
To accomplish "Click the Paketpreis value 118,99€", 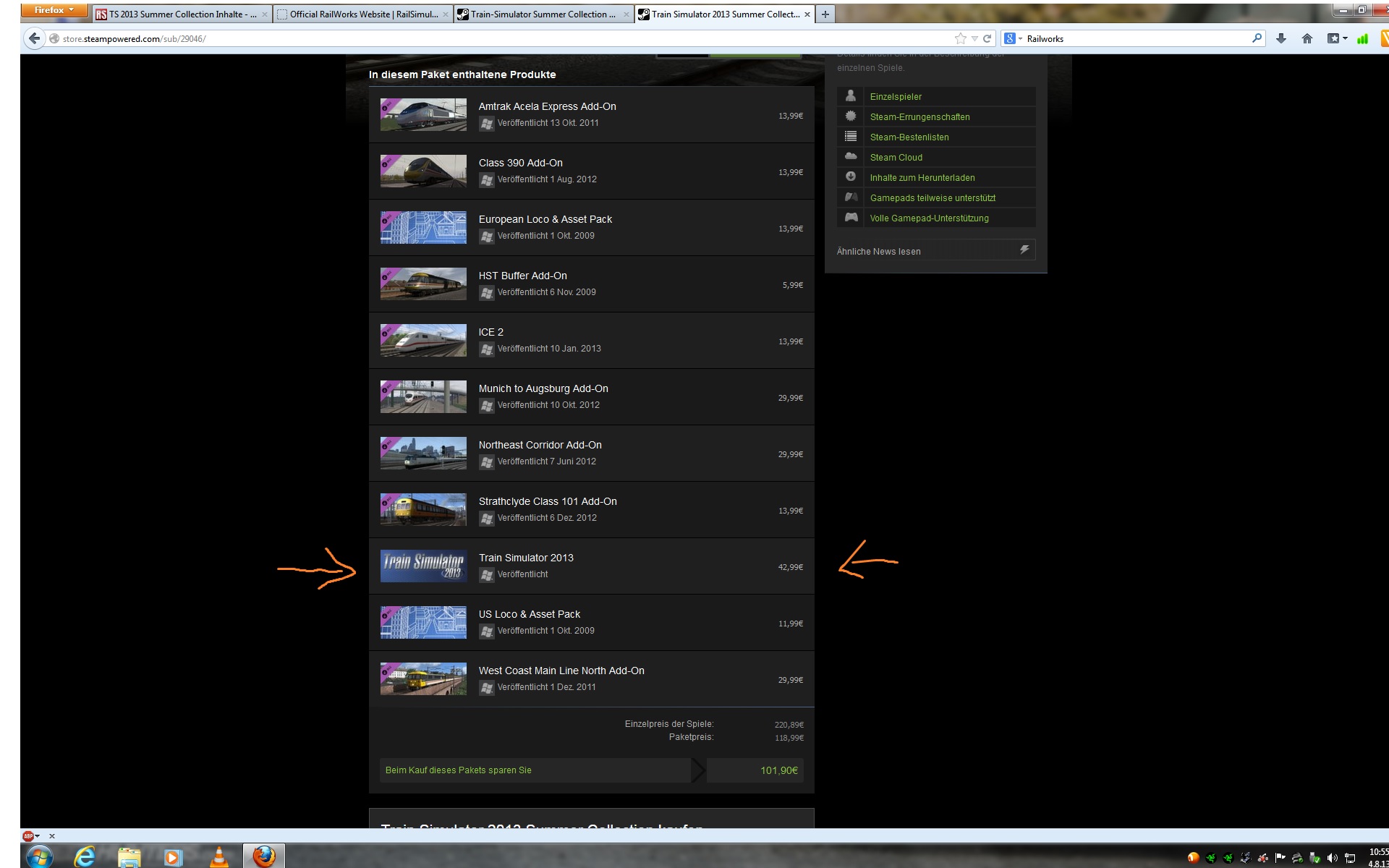I will tap(789, 738).
